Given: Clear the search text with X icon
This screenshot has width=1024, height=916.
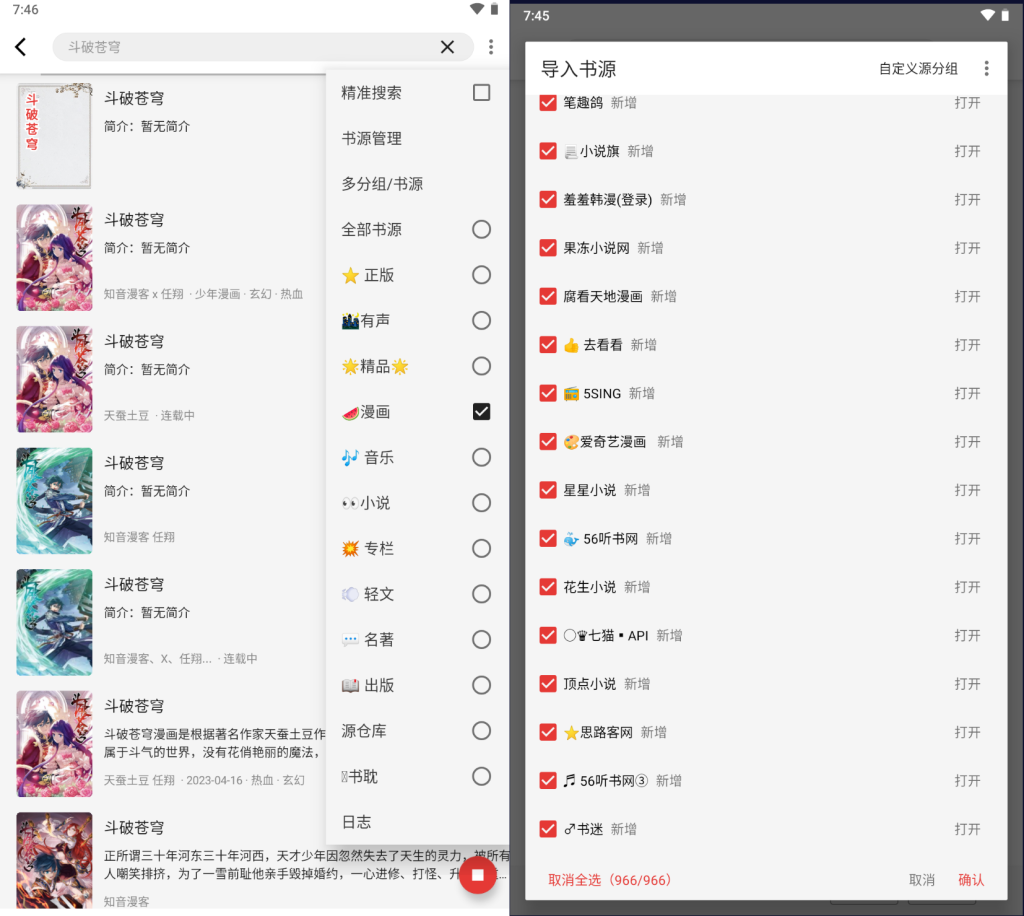Looking at the screenshot, I should pyautogui.click(x=447, y=47).
